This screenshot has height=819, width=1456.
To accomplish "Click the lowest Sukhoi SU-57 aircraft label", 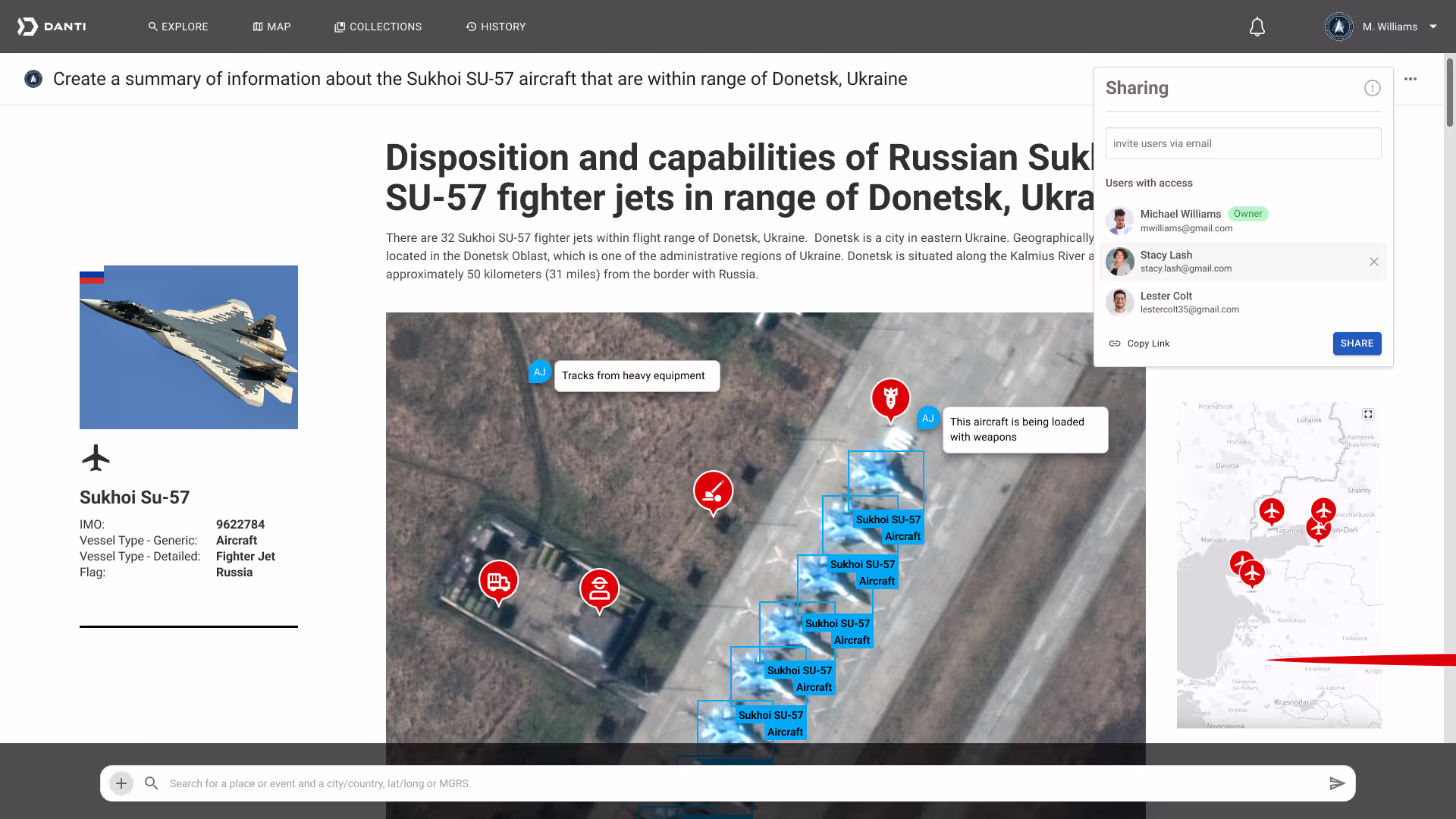I will click(770, 723).
